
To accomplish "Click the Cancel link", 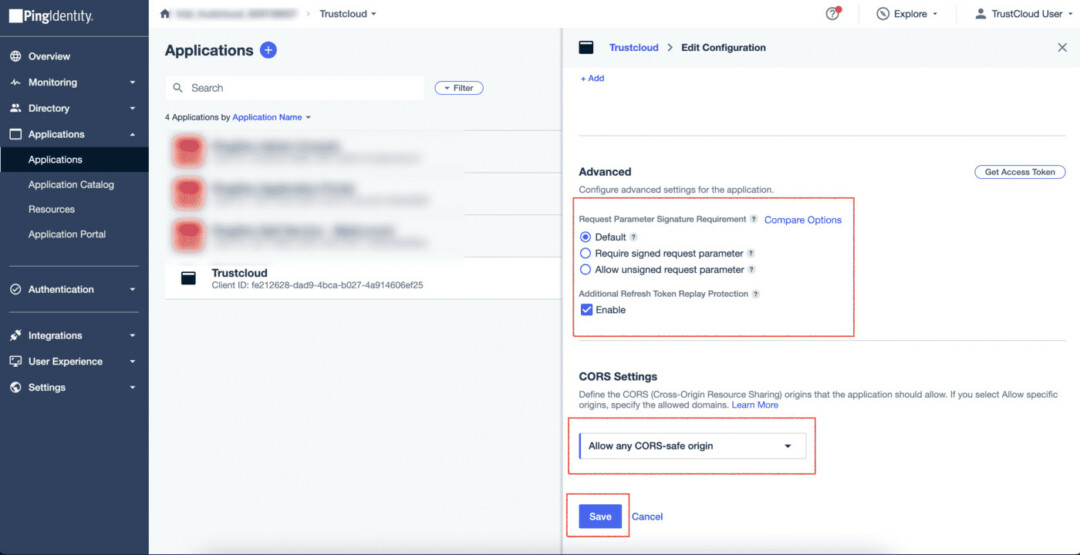I will point(647,516).
